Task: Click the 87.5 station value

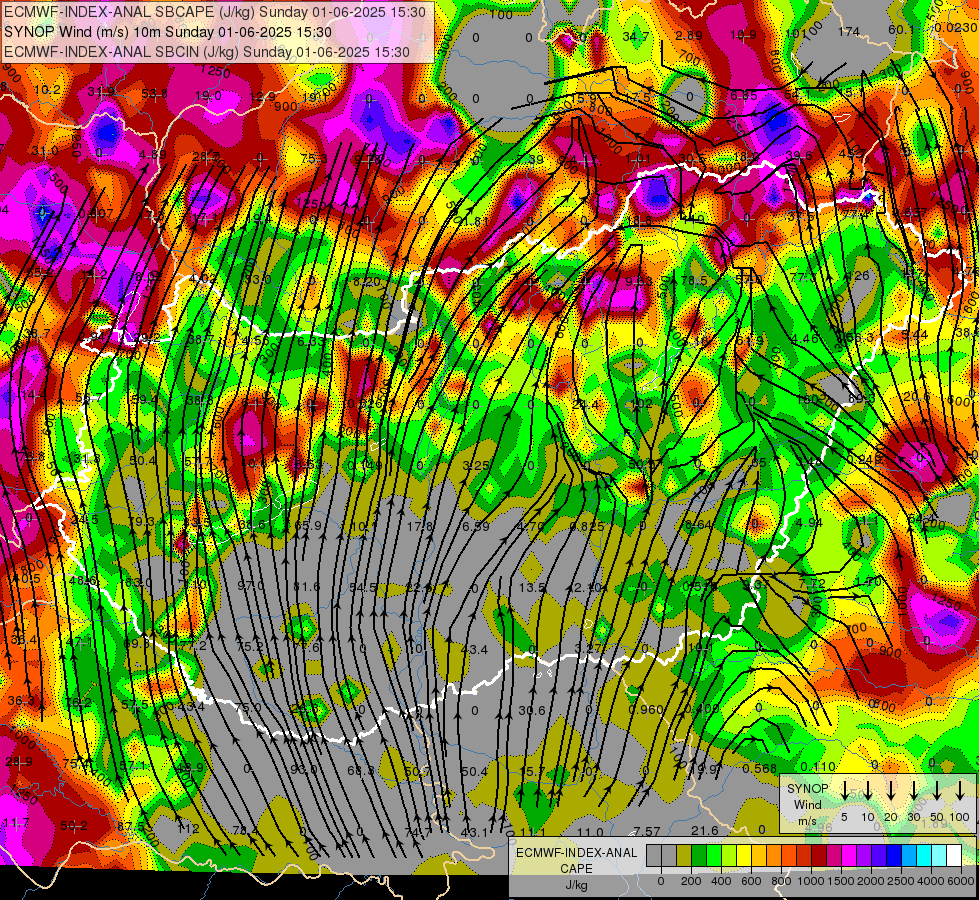Action: (x=130, y=826)
